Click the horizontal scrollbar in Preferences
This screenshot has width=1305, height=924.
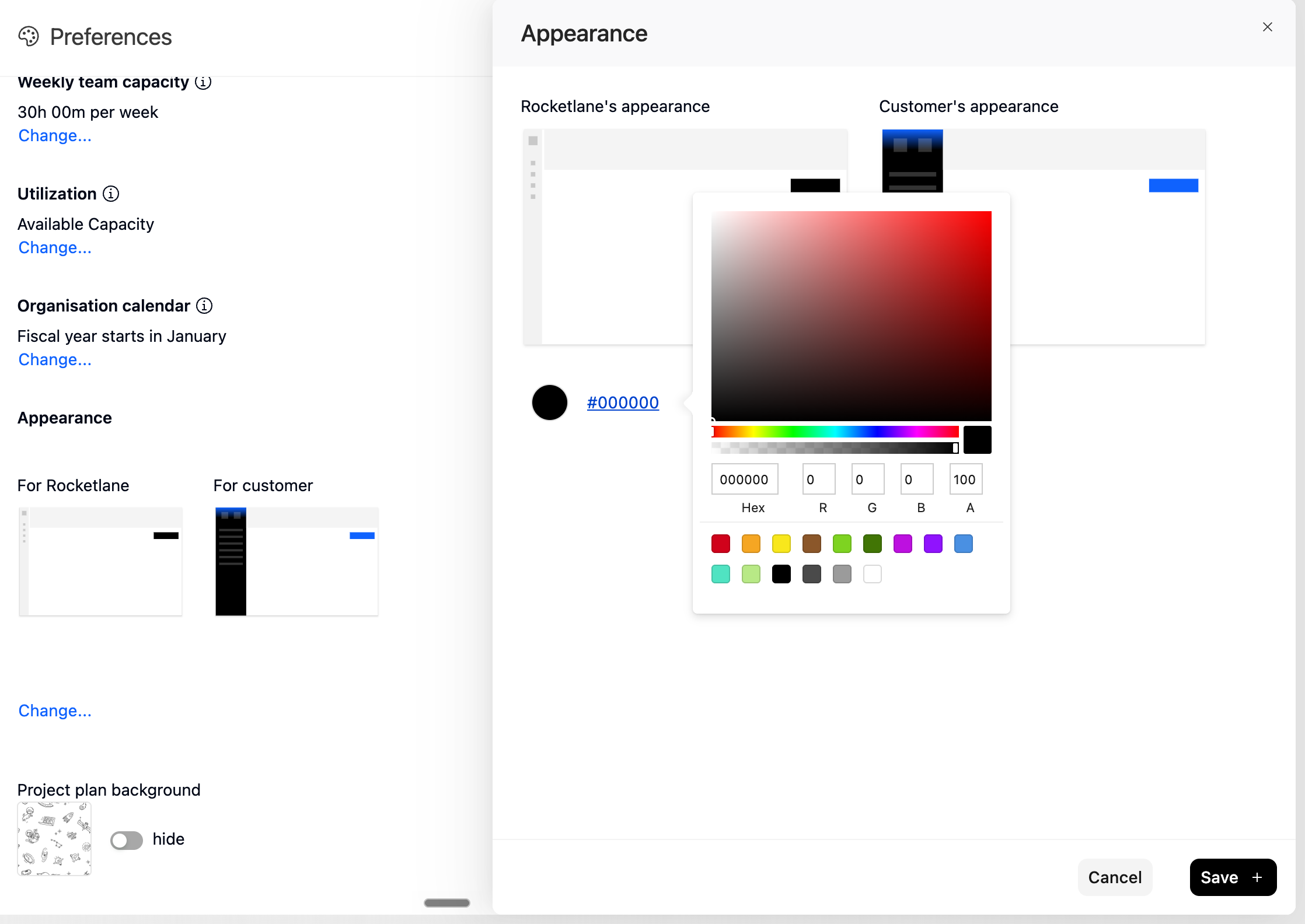pos(447,903)
